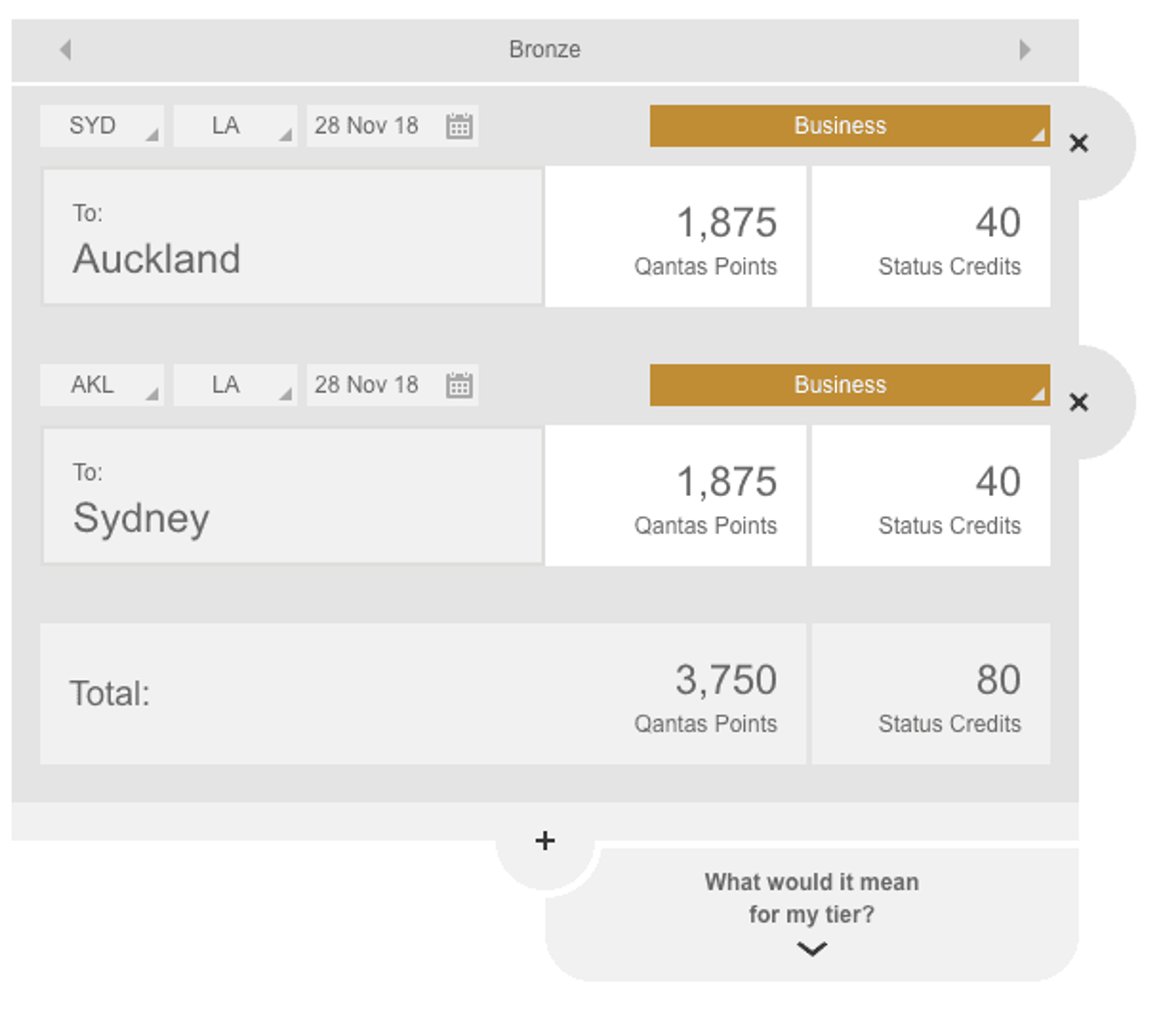Click the To: Sydney destination field
The width and height of the screenshot is (1176, 1031).
292,495
